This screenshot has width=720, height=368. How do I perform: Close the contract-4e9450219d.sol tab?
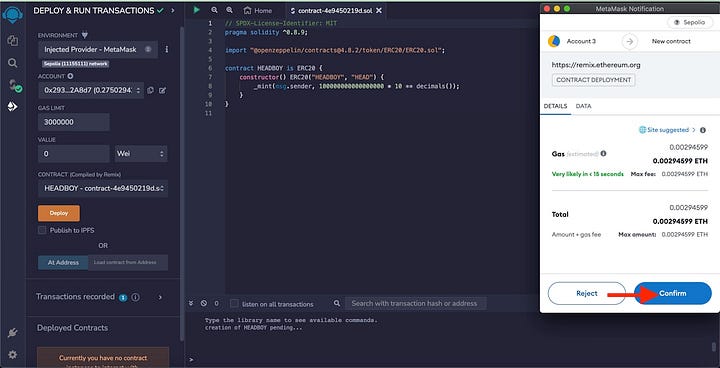379,10
